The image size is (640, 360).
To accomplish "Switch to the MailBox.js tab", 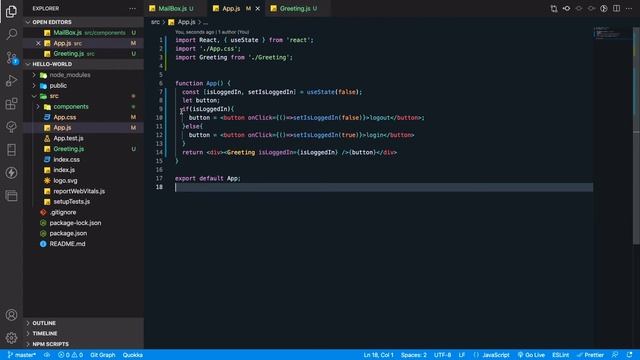I will click(176, 9).
